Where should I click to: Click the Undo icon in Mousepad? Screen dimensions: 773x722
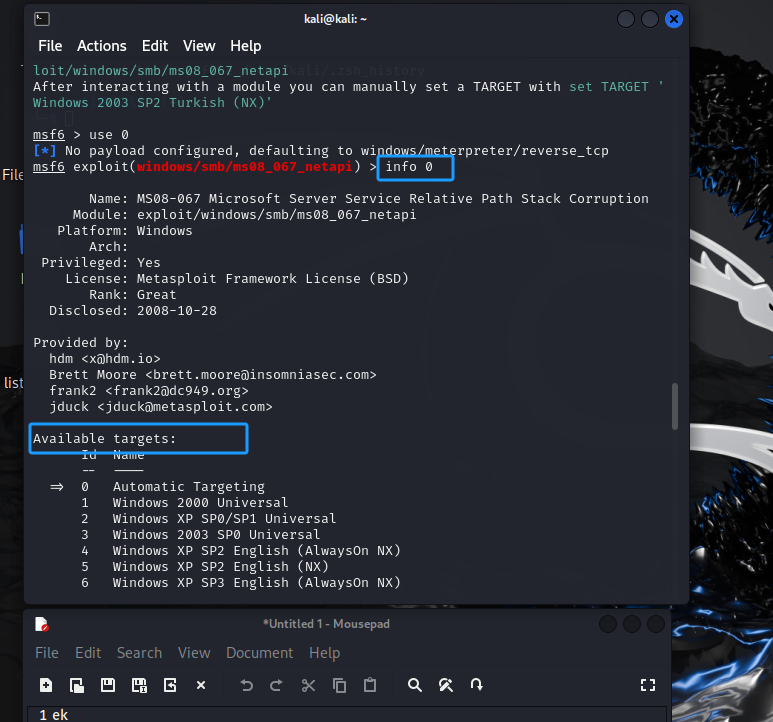[x=246, y=685]
